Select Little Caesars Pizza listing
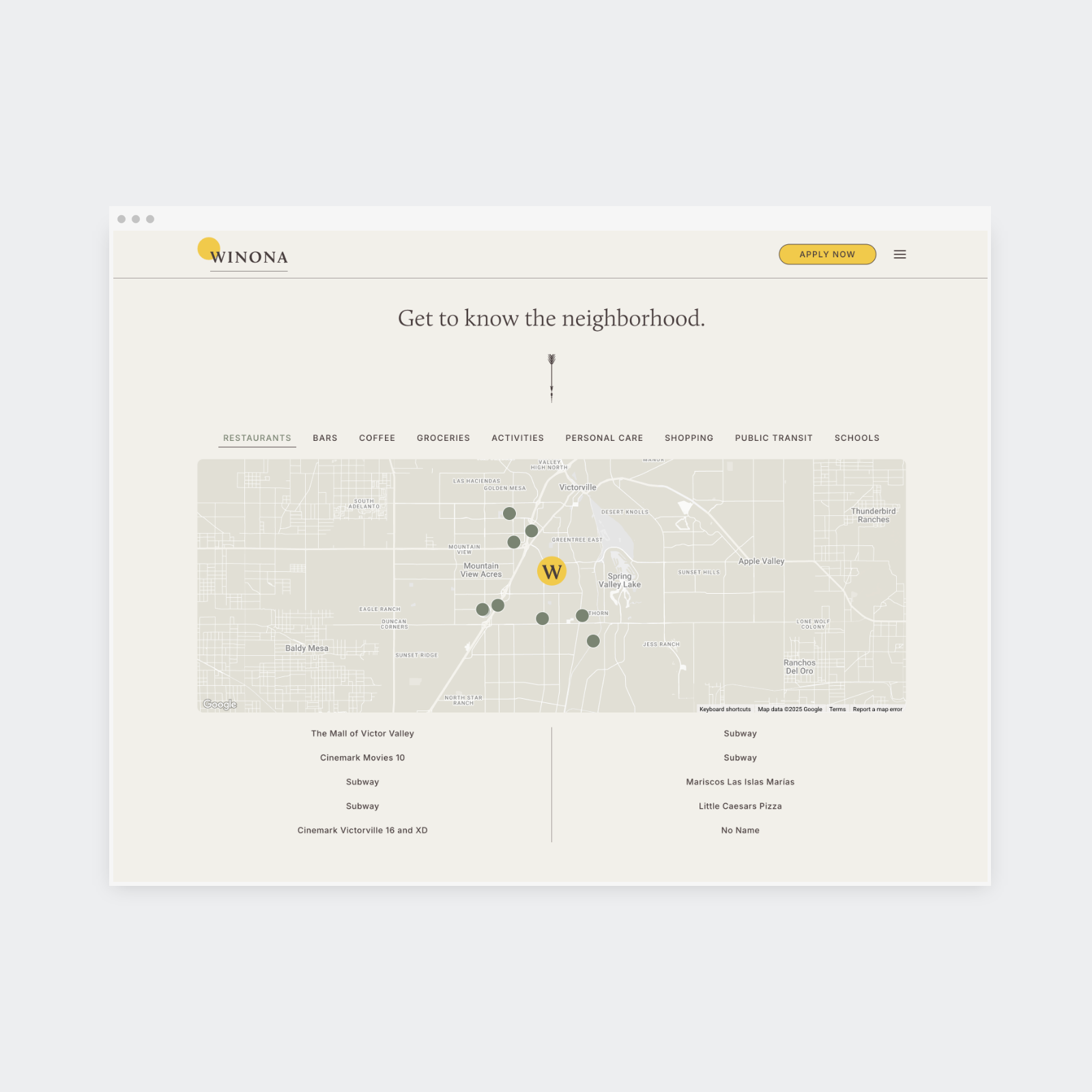Viewport: 1092px width, 1092px height. point(740,806)
